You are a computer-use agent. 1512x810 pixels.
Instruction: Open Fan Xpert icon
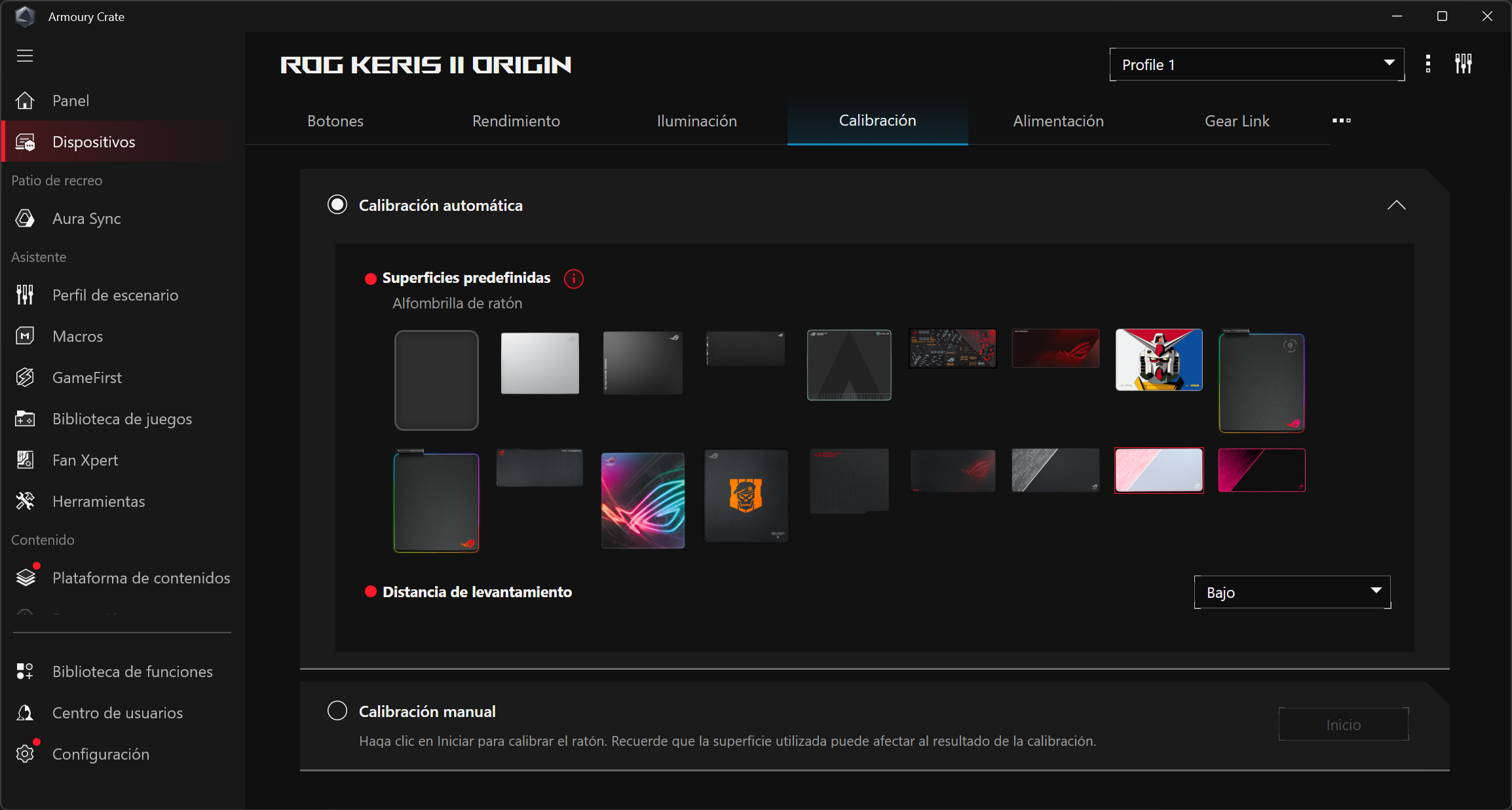[25, 460]
